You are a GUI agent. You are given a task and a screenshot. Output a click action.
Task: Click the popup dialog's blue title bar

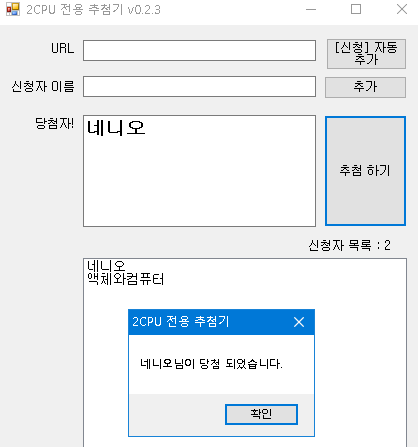pos(210,322)
